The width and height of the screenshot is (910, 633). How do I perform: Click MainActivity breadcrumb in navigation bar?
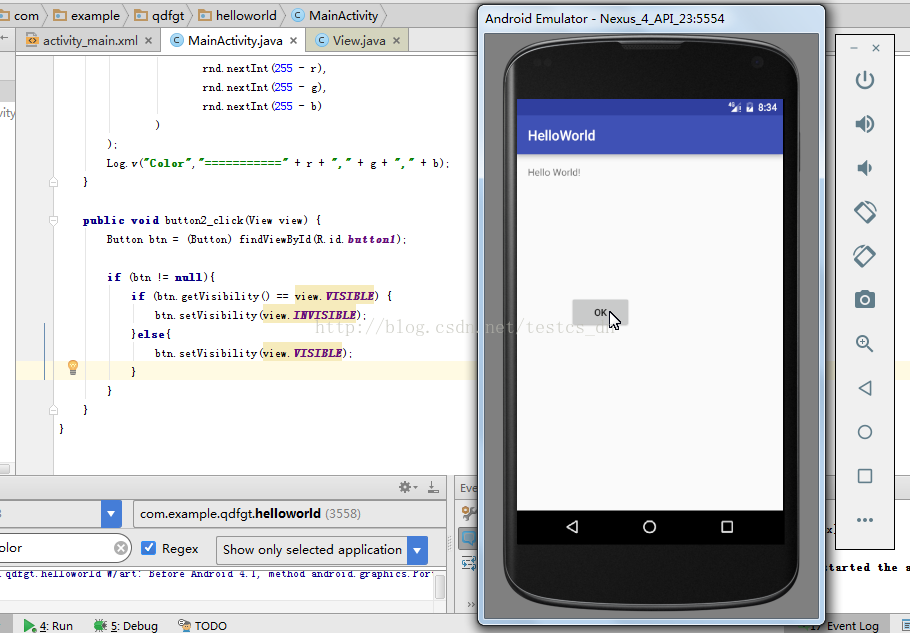[335, 16]
